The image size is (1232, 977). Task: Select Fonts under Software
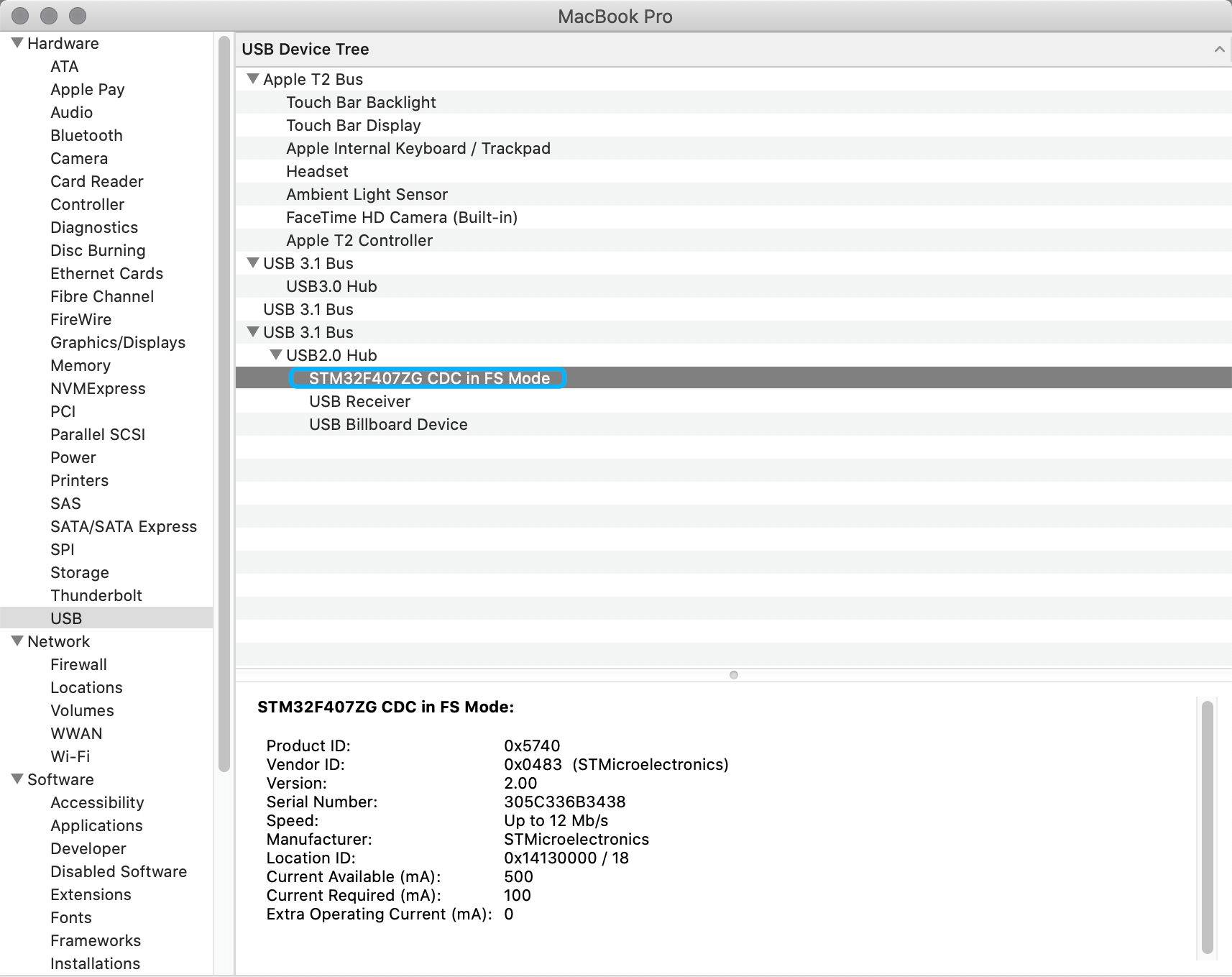tap(70, 917)
